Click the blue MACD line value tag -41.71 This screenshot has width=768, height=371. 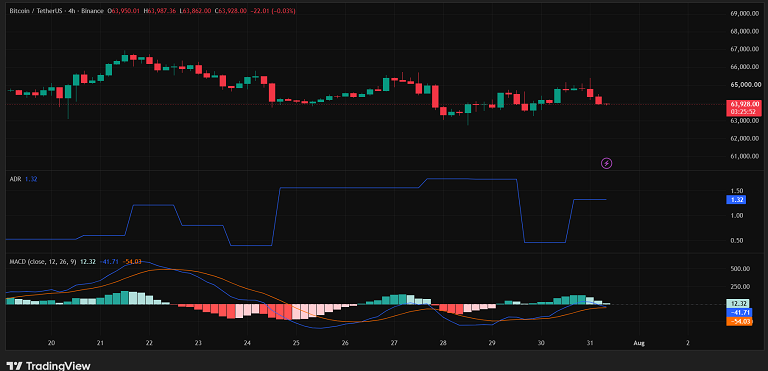[739, 313]
